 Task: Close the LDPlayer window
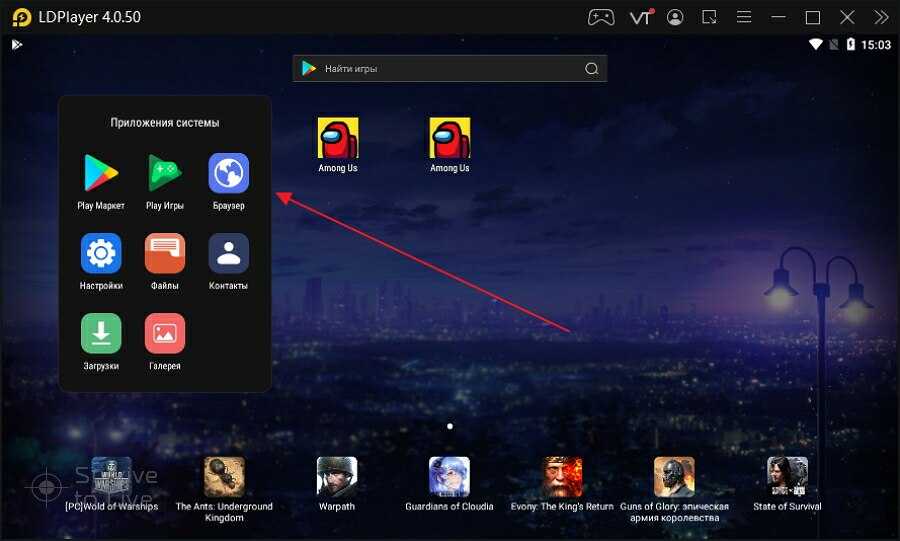(x=847, y=17)
